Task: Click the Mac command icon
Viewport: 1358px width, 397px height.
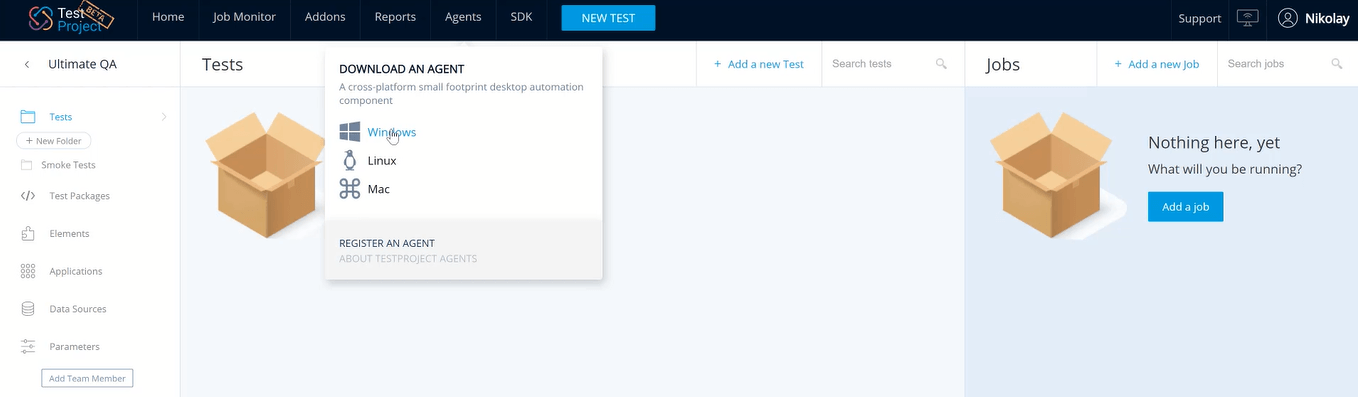Action: click(x=350, y=189)
